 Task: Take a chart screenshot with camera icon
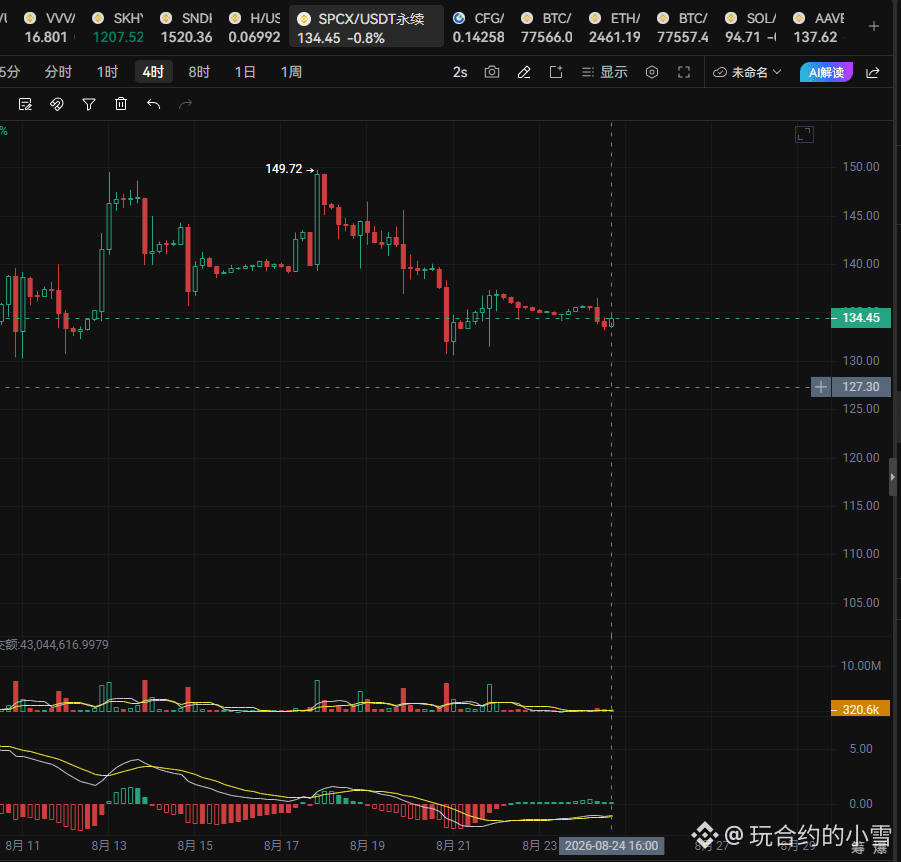[x=492, y=72]
